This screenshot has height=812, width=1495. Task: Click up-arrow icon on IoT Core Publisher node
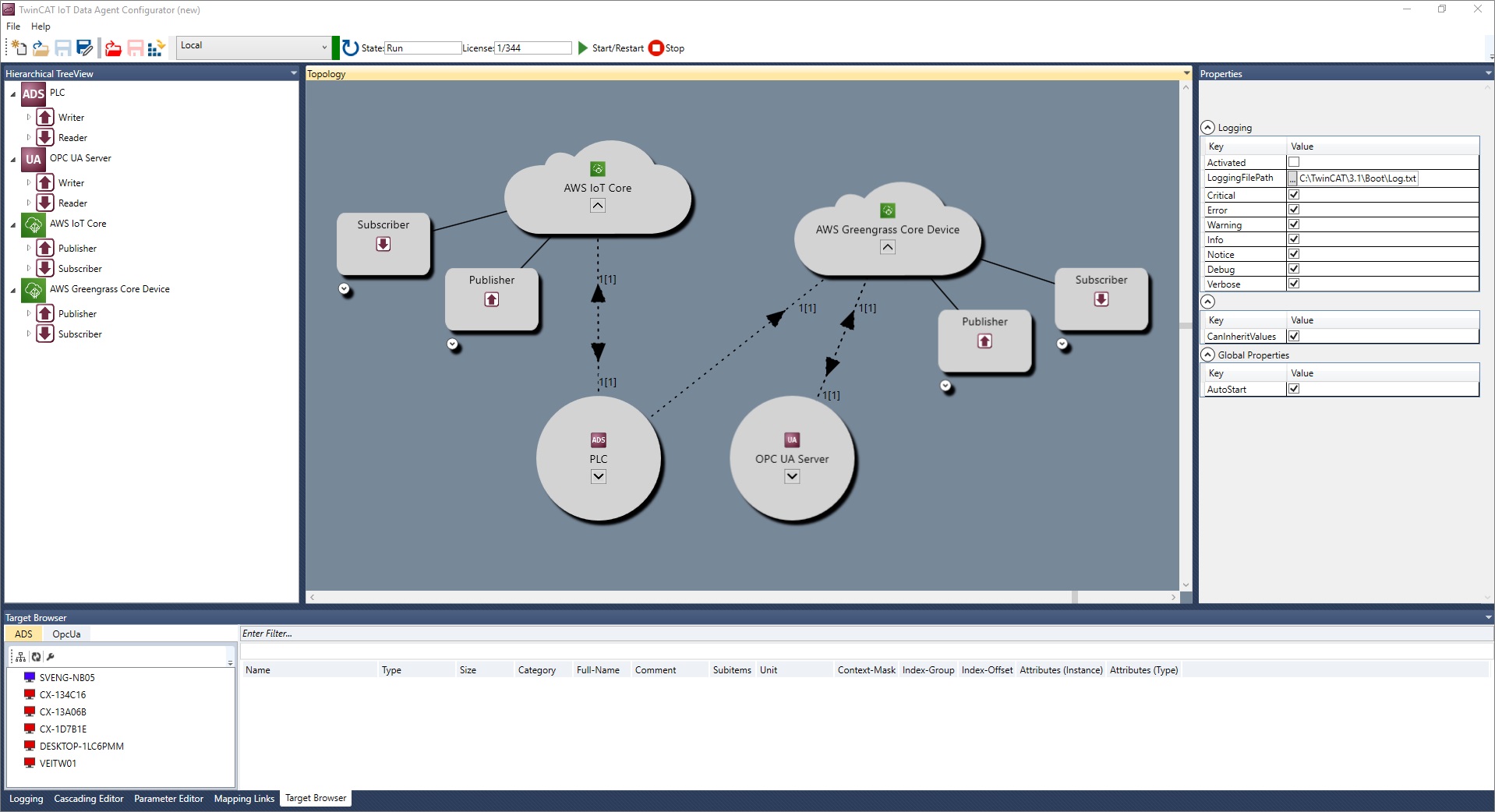(492, 300)
